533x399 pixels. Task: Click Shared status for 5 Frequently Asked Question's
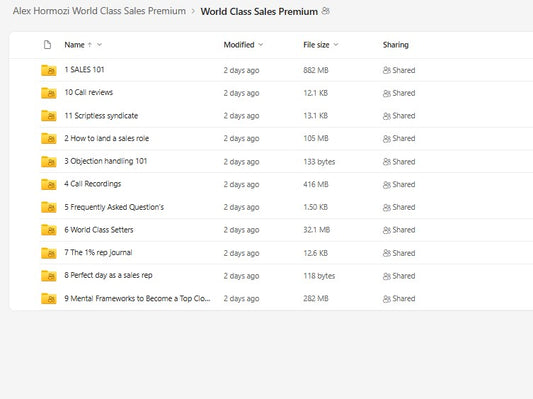[x=399, y=207]
